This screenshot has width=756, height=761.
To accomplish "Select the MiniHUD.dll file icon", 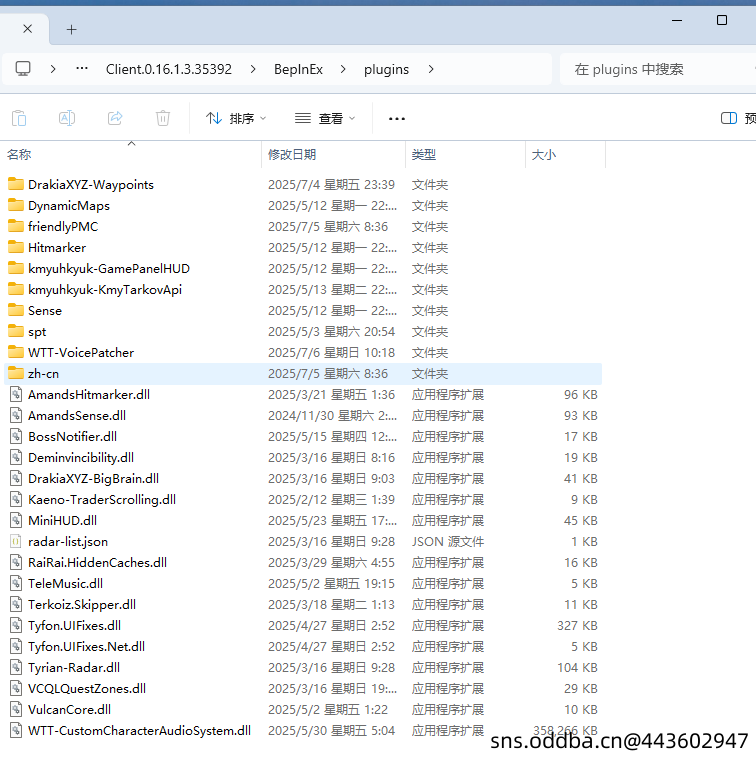I will click(16, 520).
